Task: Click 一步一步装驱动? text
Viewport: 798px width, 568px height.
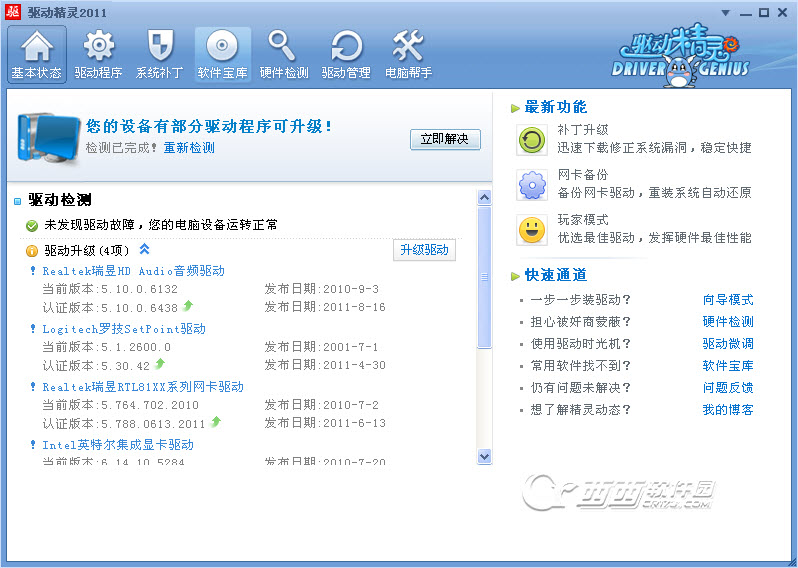Action: tap(581, 300)
